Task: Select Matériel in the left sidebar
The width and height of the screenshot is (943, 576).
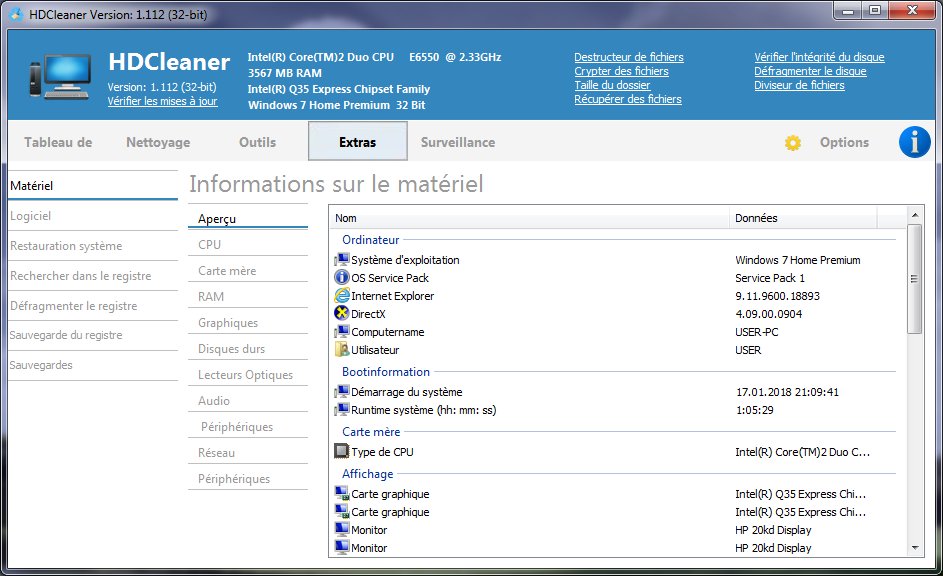Action: coord(93,186)
